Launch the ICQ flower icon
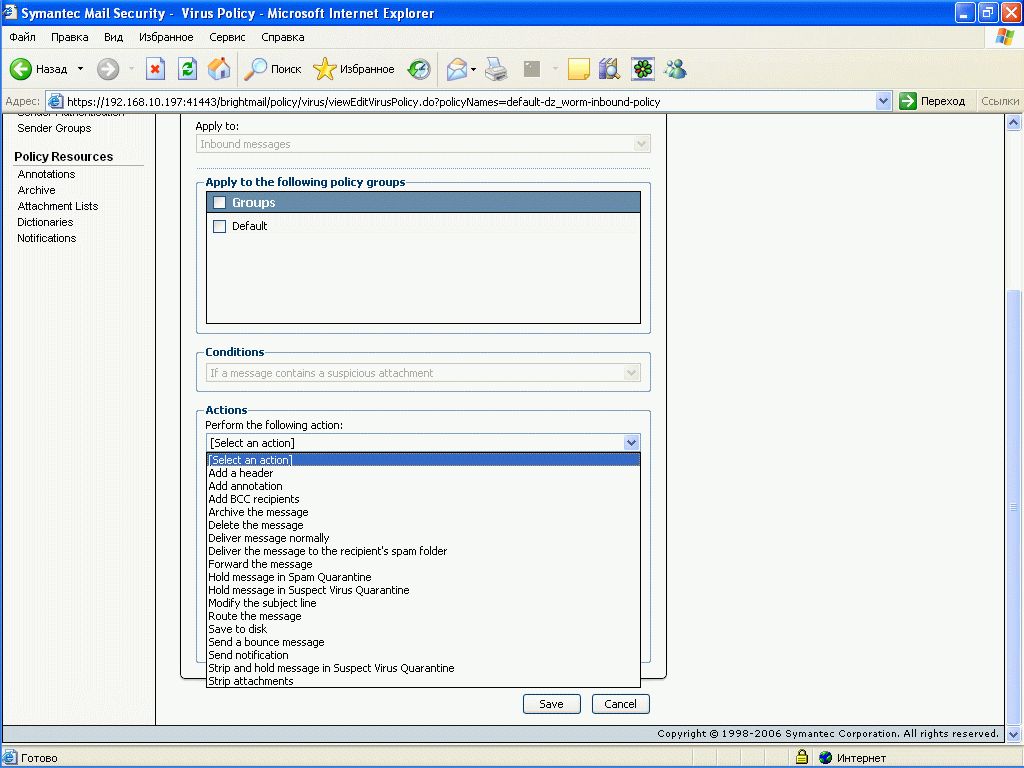This screenshot has width=1024, height=768. (643, 69)
